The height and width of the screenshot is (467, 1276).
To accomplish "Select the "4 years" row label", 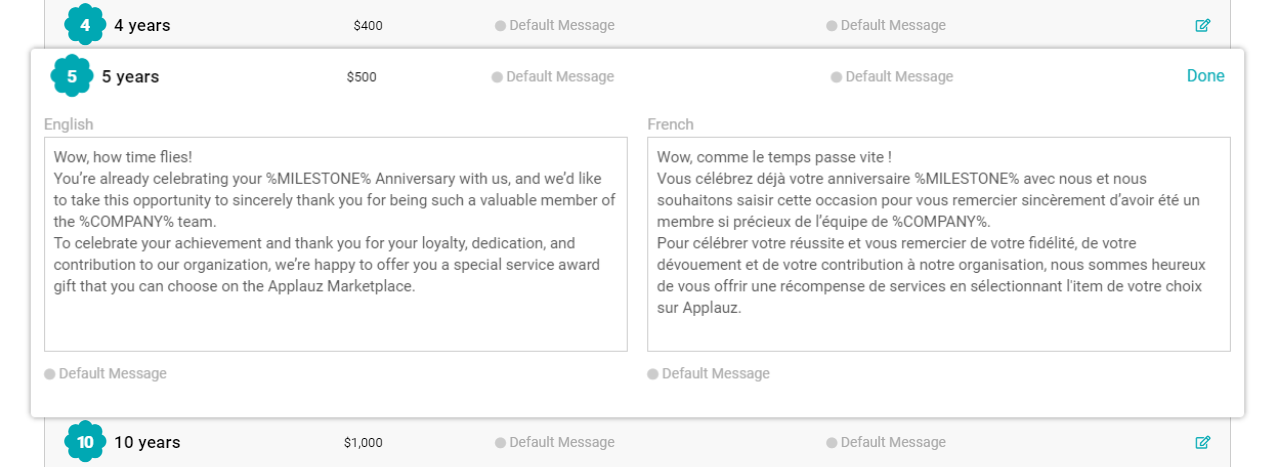I will [142, 26].
